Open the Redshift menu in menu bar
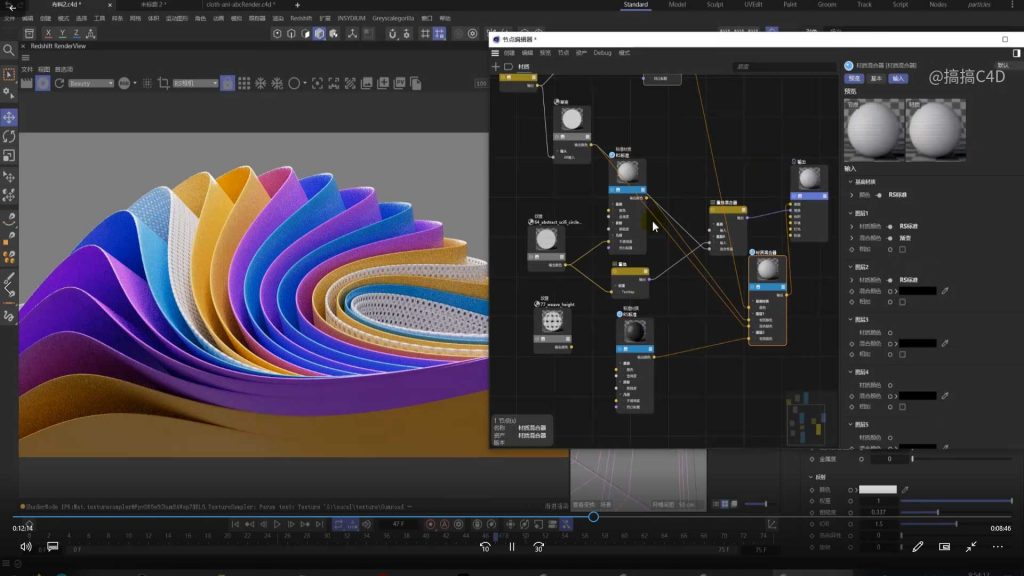1024x576 pixels. tap(301, 18)
